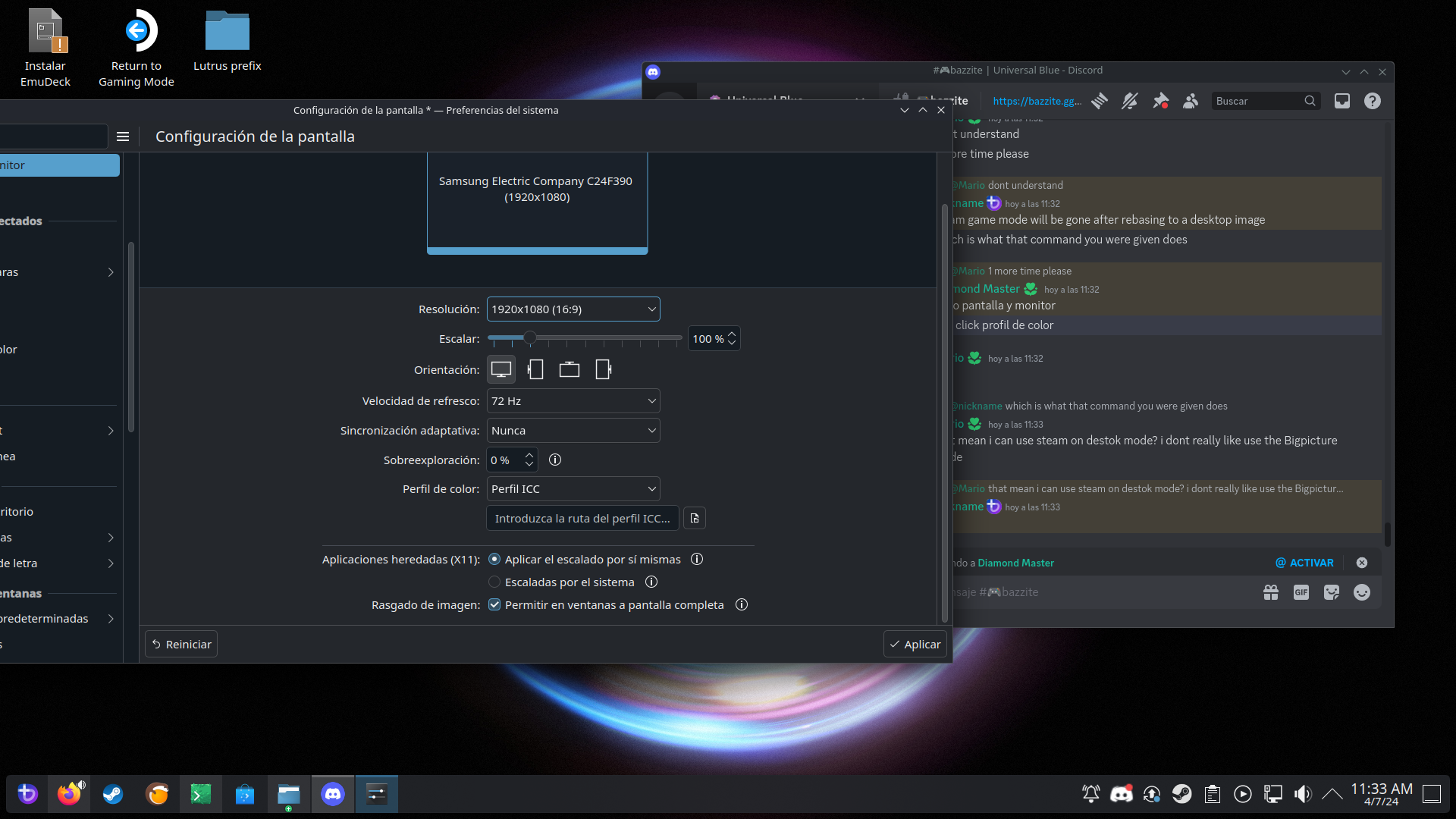Click the overscan info icon
1456x819 pixels.
pos(555,460)
